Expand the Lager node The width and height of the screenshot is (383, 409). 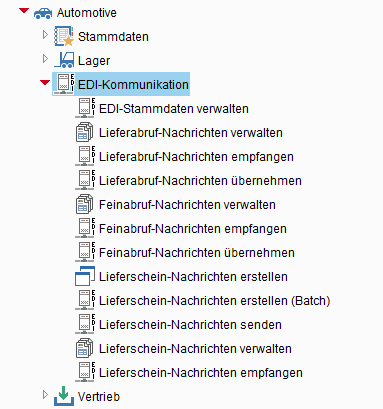click(45, 59)
